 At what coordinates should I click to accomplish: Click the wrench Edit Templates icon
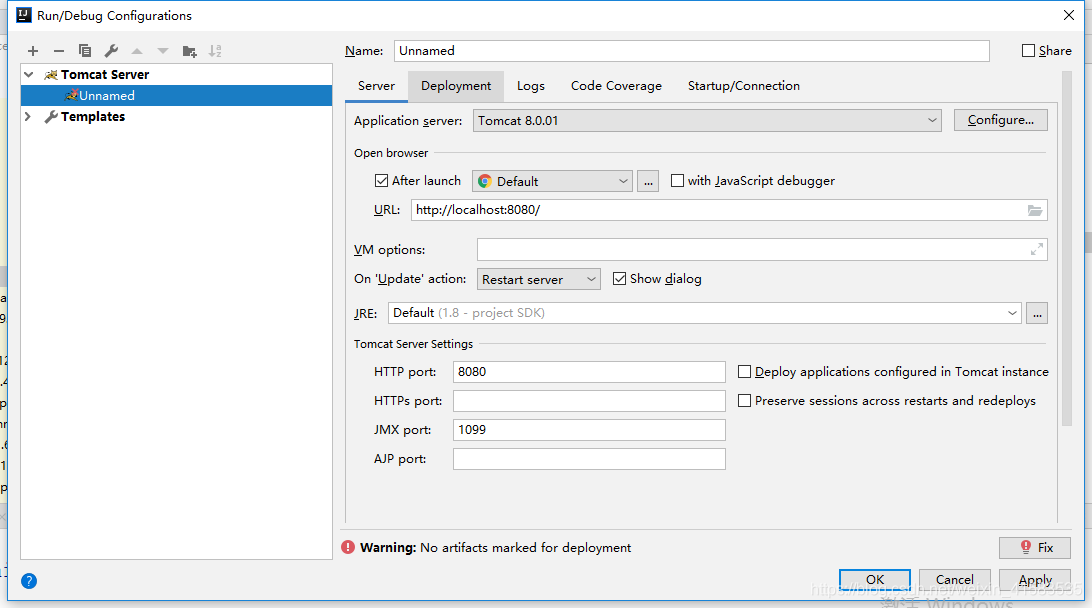pyautogui.click(x=111, y=51)
